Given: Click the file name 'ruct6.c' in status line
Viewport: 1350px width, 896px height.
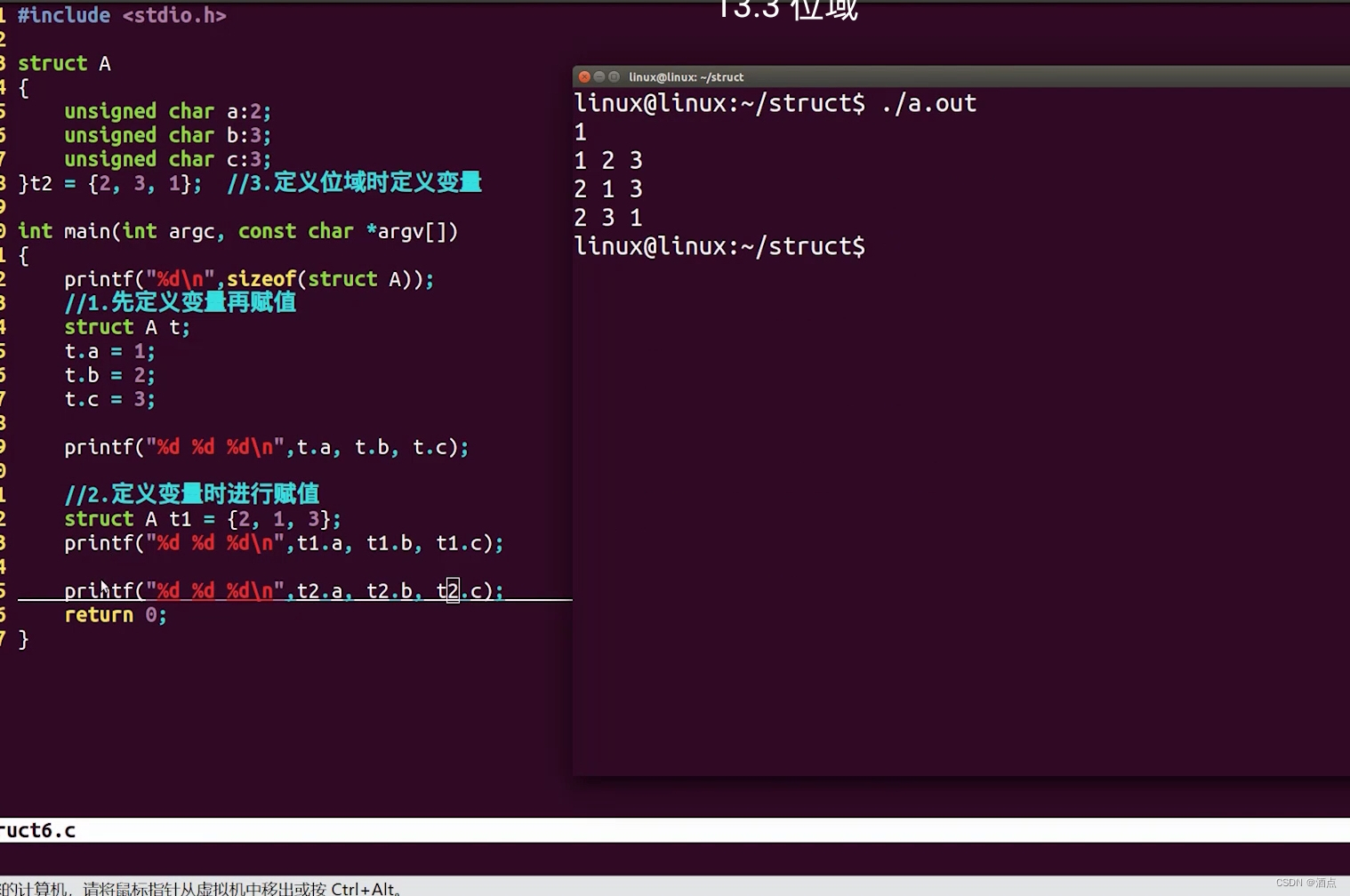Looking at the screenshot, I should point(37,830).
